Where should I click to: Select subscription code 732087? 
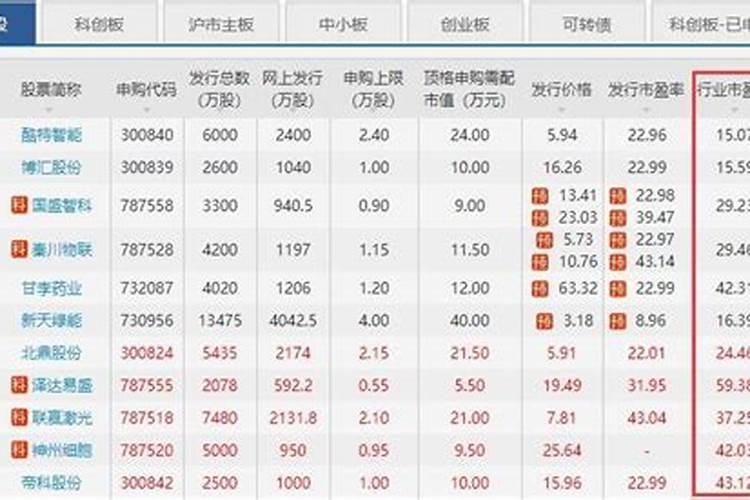click(x=147, y=288)
